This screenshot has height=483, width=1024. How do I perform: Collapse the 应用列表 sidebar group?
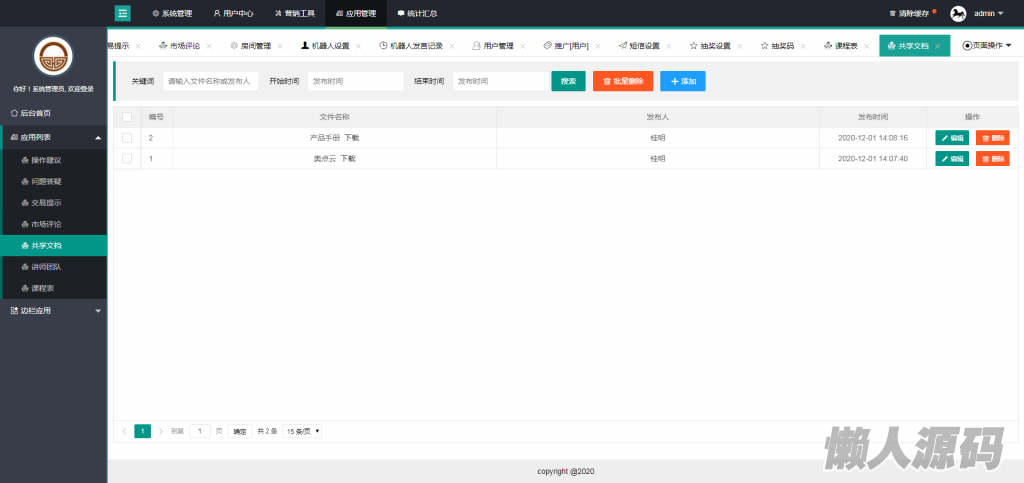pyautogui.click(x=97, y=137)
